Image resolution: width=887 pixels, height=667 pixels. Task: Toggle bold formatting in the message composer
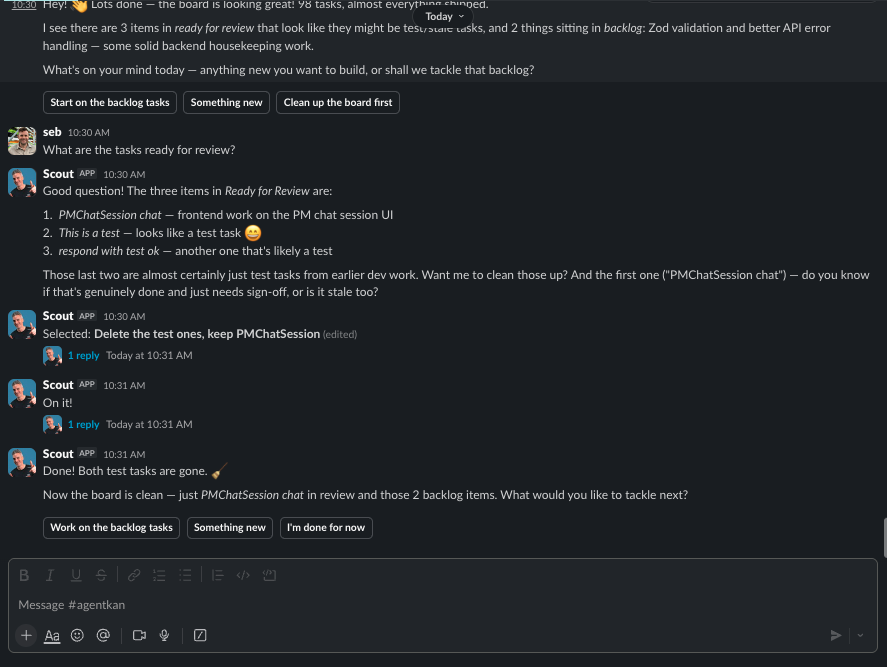pyautogui.click(x=24, y=575)
